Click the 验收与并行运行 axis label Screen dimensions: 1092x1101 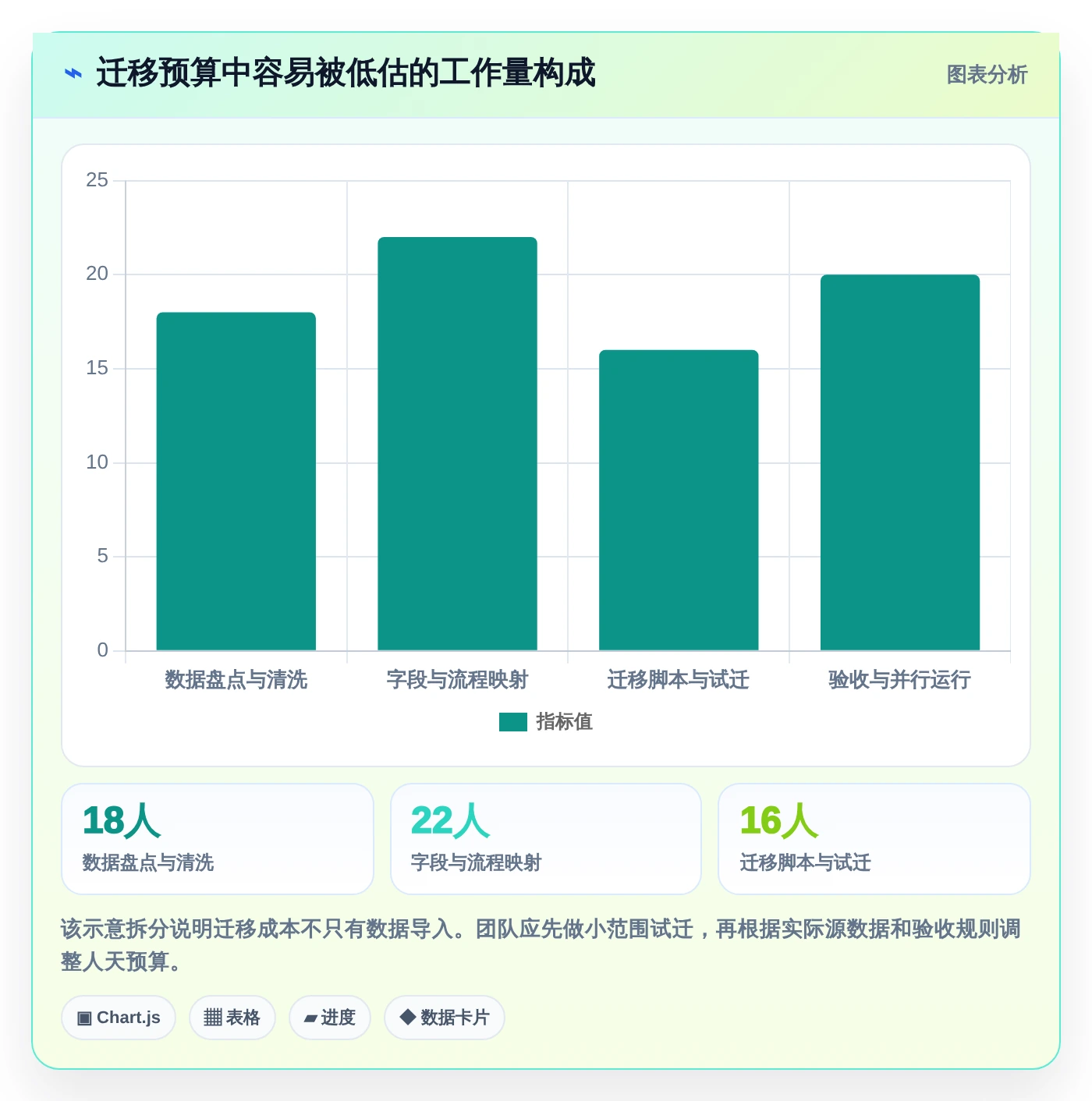pos(900,680)
